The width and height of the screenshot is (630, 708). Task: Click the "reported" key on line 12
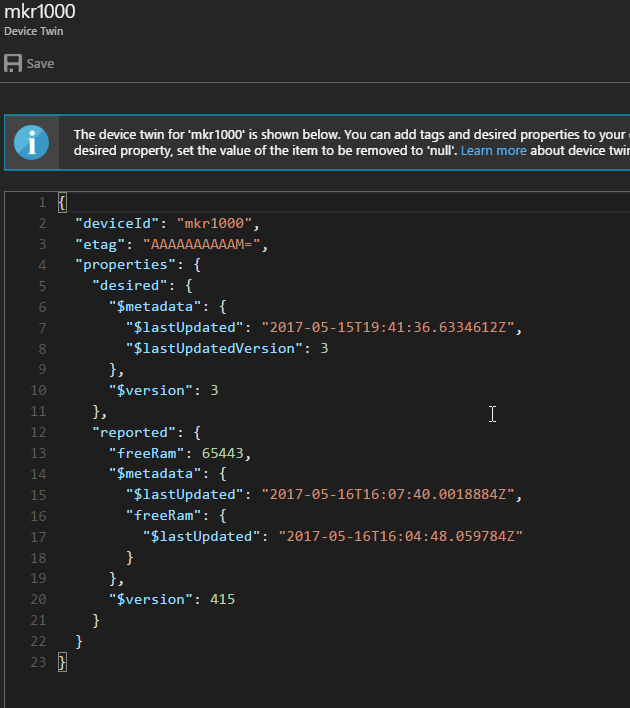[x=135, y=432]
